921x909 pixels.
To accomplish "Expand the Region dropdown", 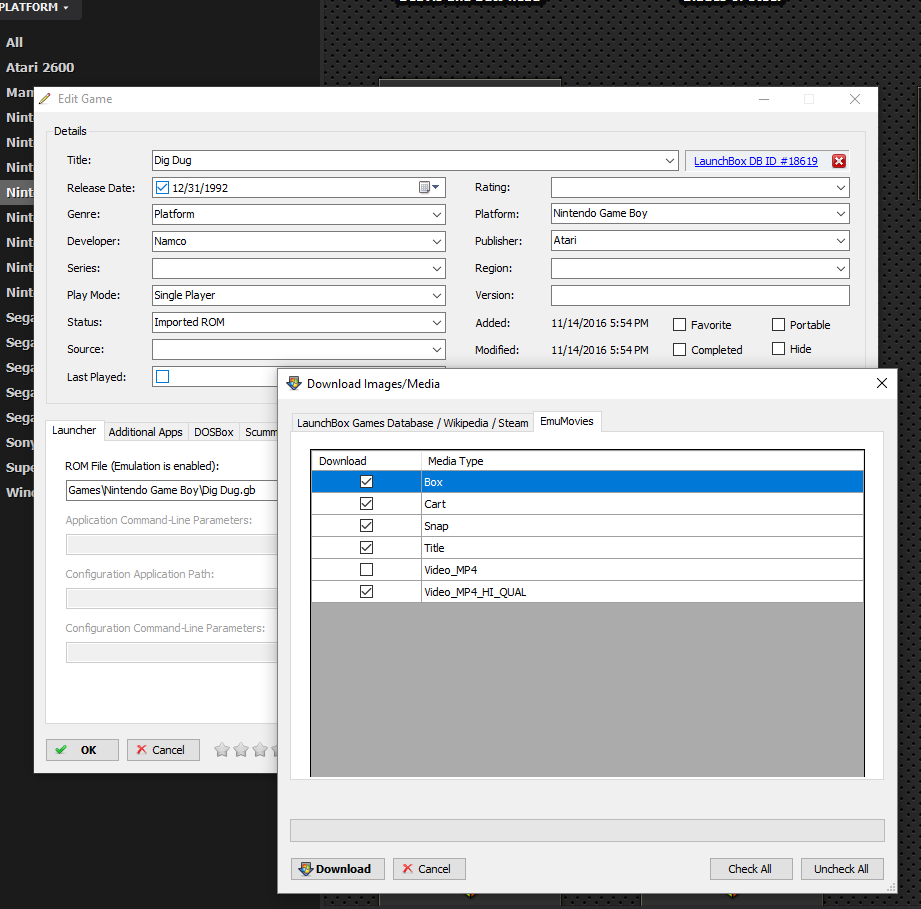I will pyautogui.click(x=841, y=268).
